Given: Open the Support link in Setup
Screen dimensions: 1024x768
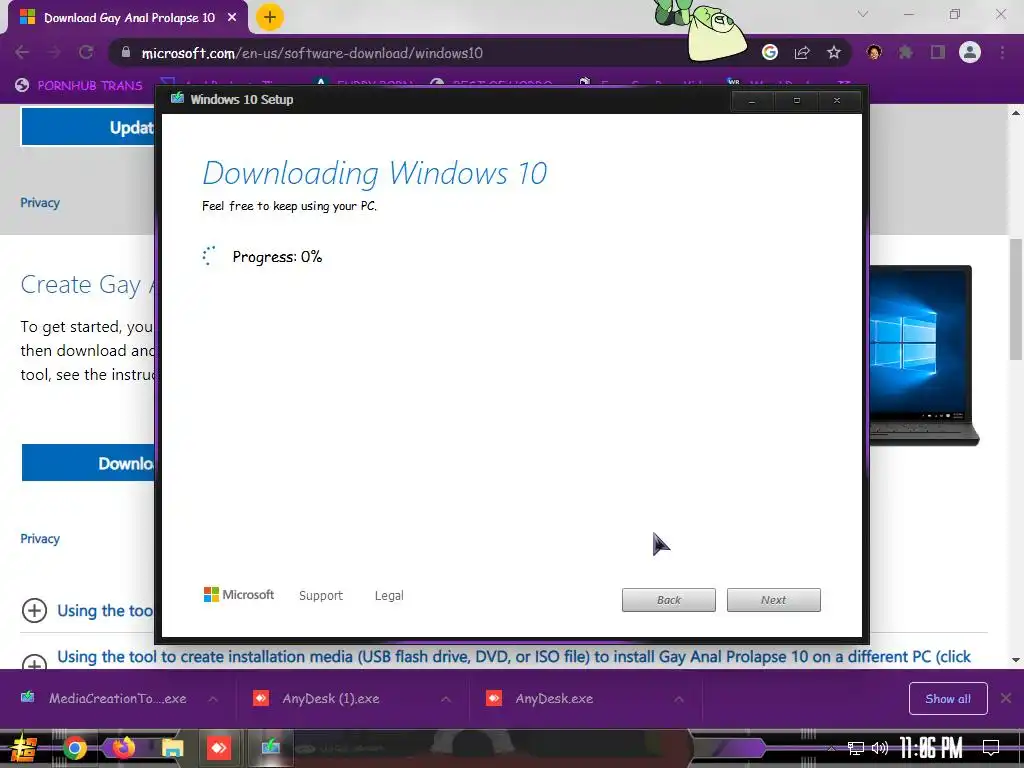Looking at the screenshot, I should [321, 596].
